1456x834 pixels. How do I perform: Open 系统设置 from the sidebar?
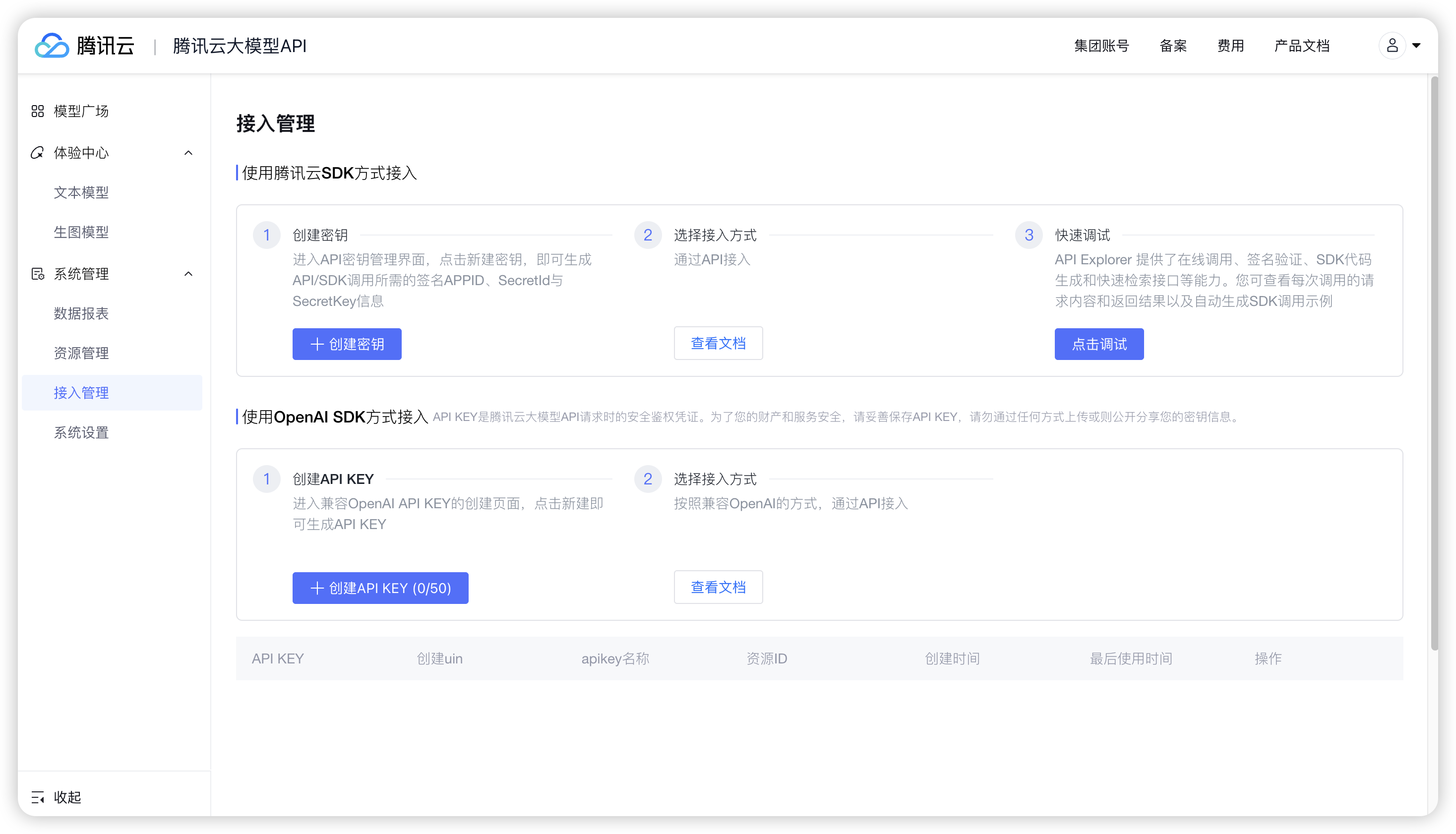point(81,432)
